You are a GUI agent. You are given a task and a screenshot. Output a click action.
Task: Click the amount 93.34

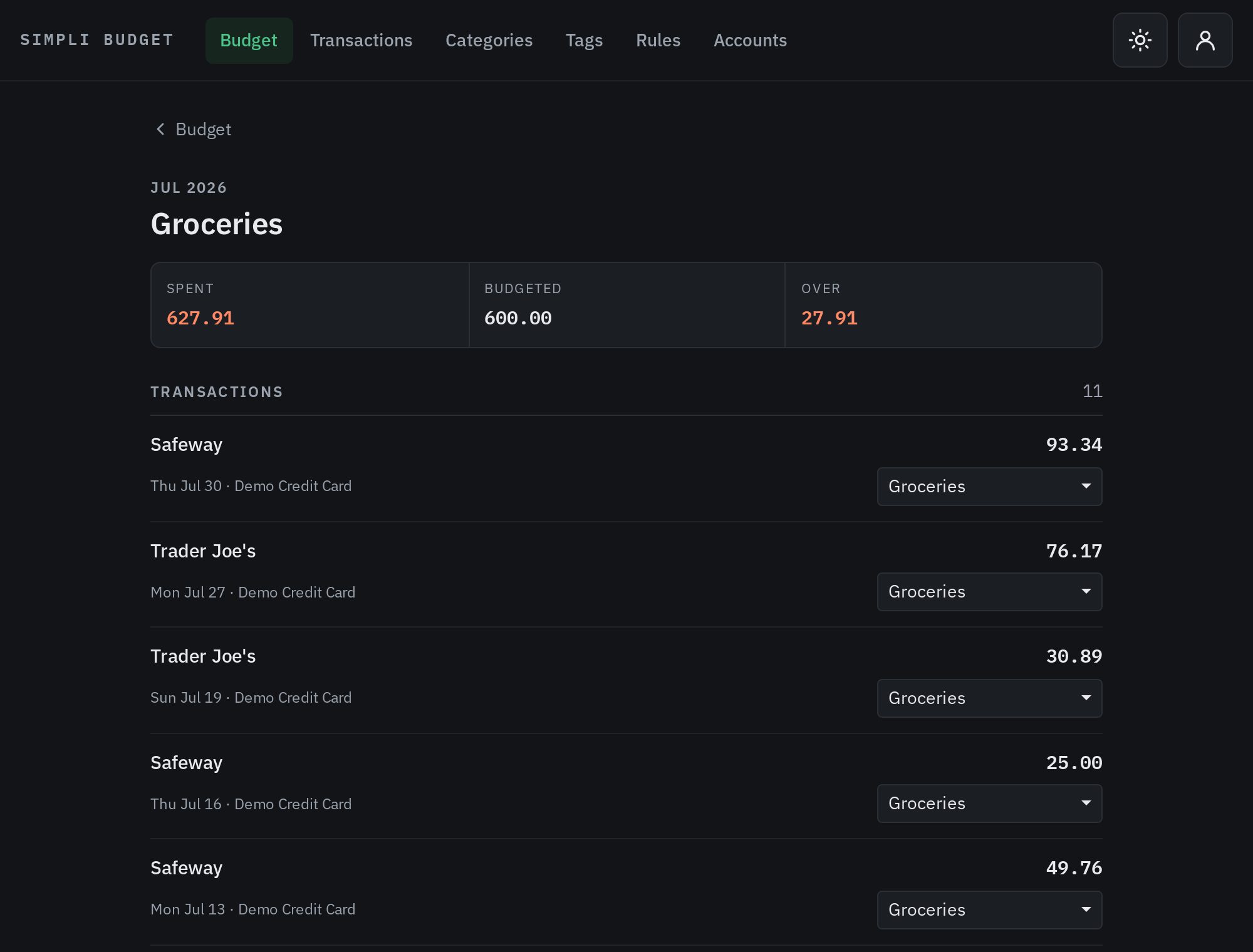coord(1074,445)
